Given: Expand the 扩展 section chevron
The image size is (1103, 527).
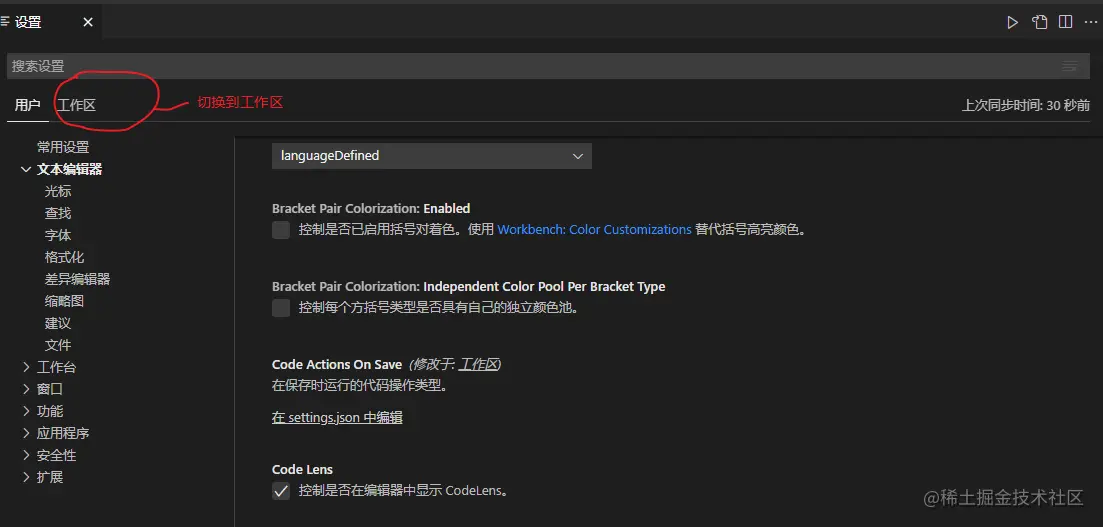Looking at the screenshot, I should [x=26, y=477].
